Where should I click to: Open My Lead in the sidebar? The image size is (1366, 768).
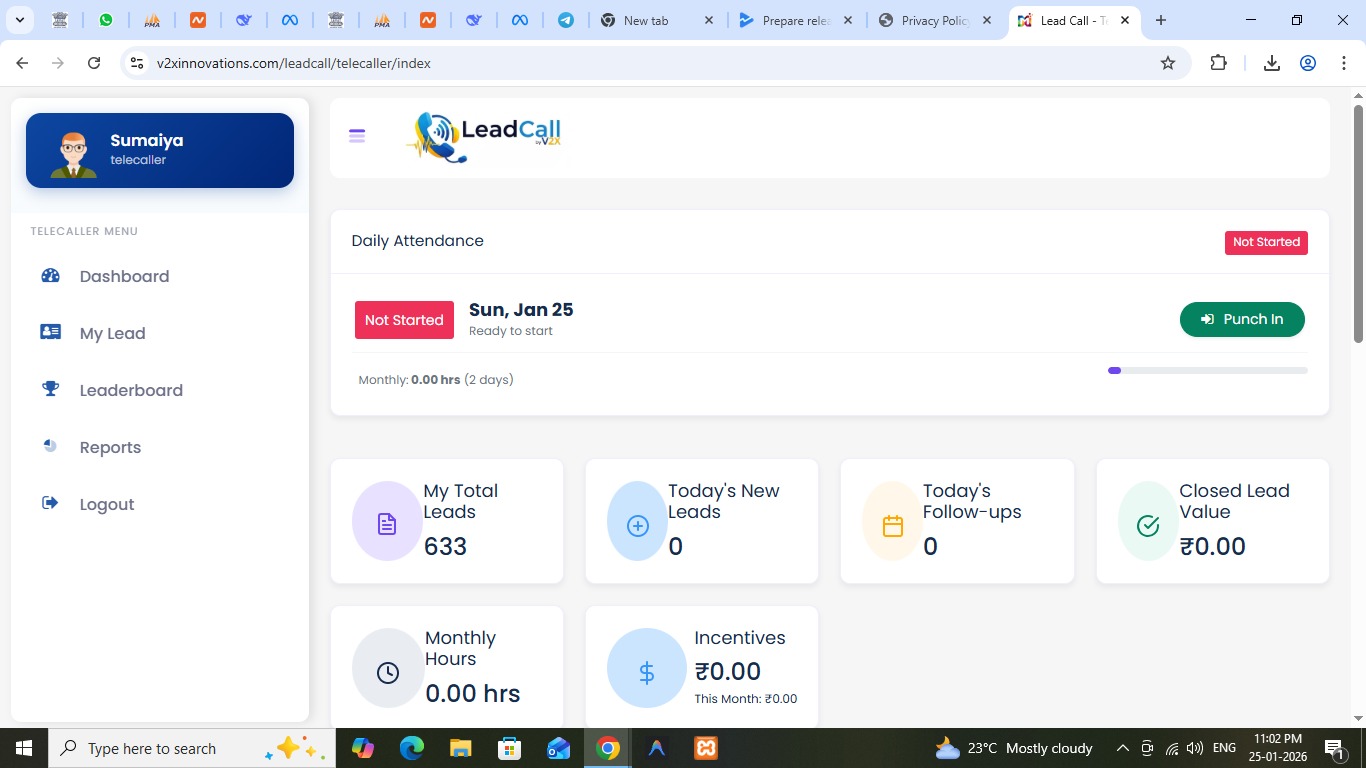[x=112, y=334]
